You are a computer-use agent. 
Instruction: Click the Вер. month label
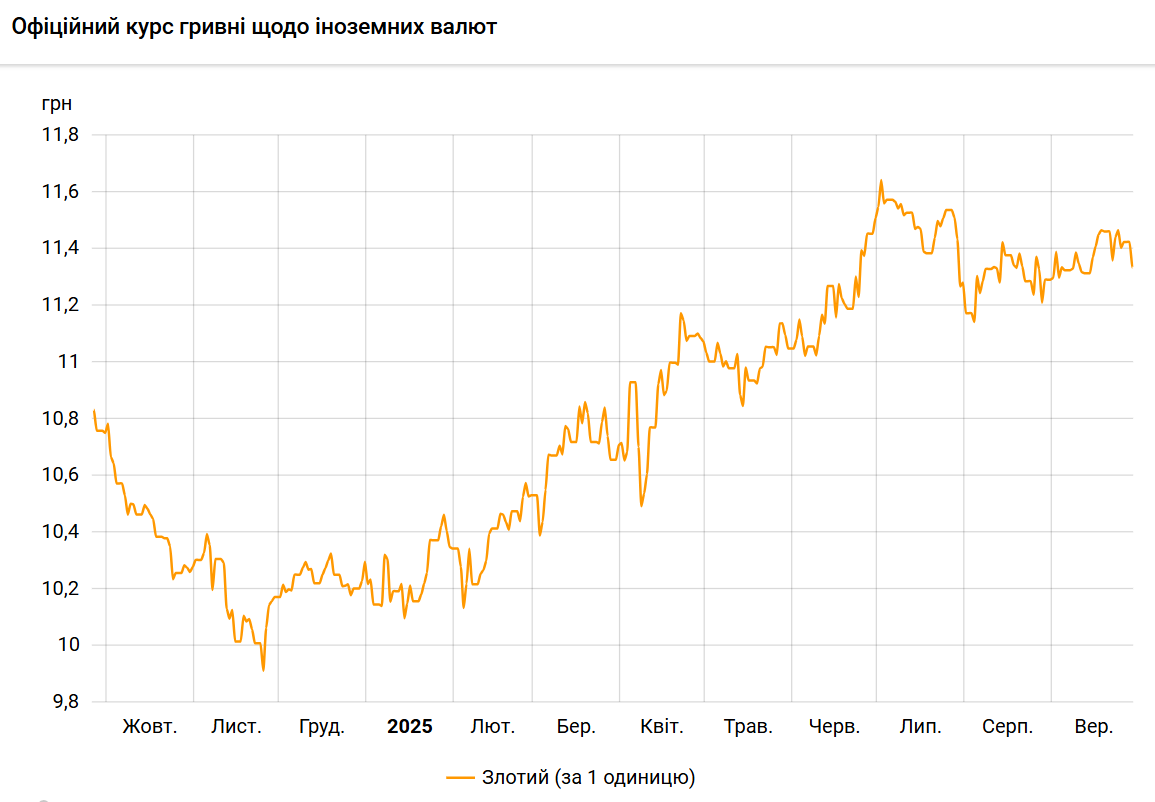pos(1093,727)
